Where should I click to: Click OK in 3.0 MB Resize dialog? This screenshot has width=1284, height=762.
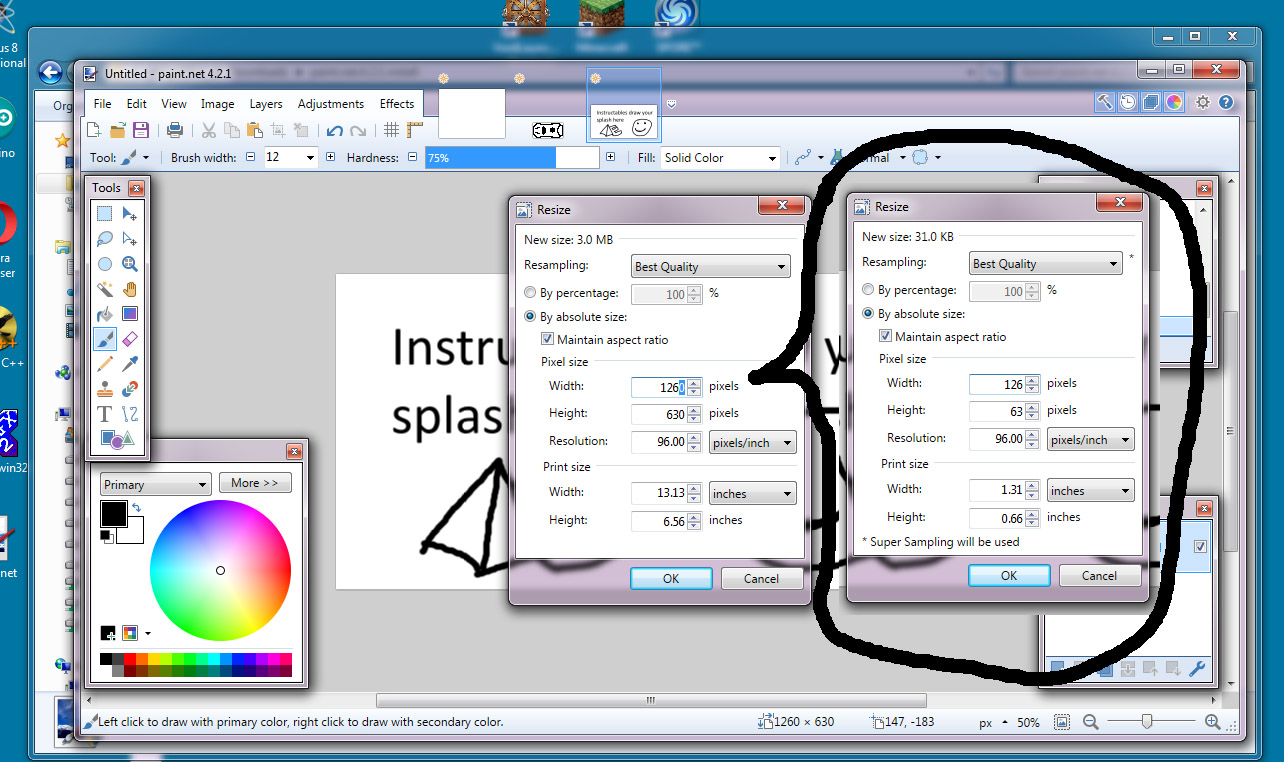671,578
